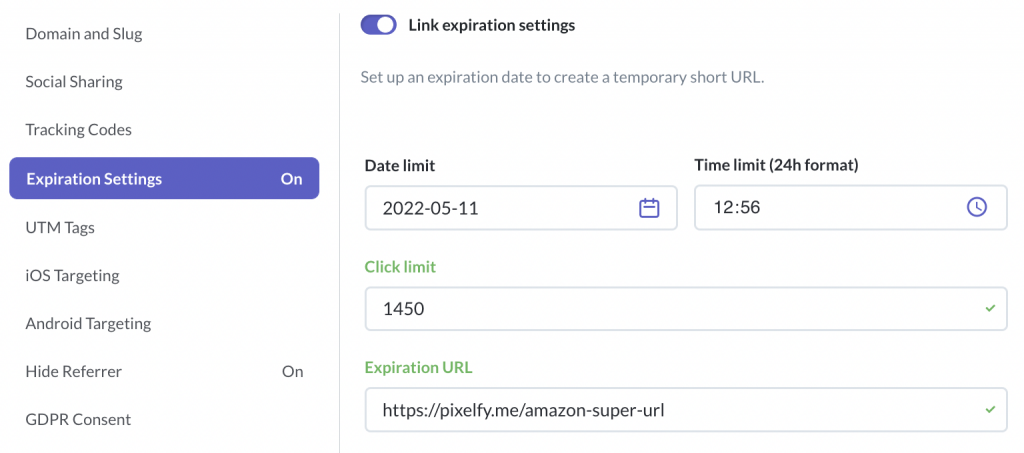The image size is (1024, 453).
Task: Open the clock time picker icon
Action: pyautogui.click(x=977, y=208)
